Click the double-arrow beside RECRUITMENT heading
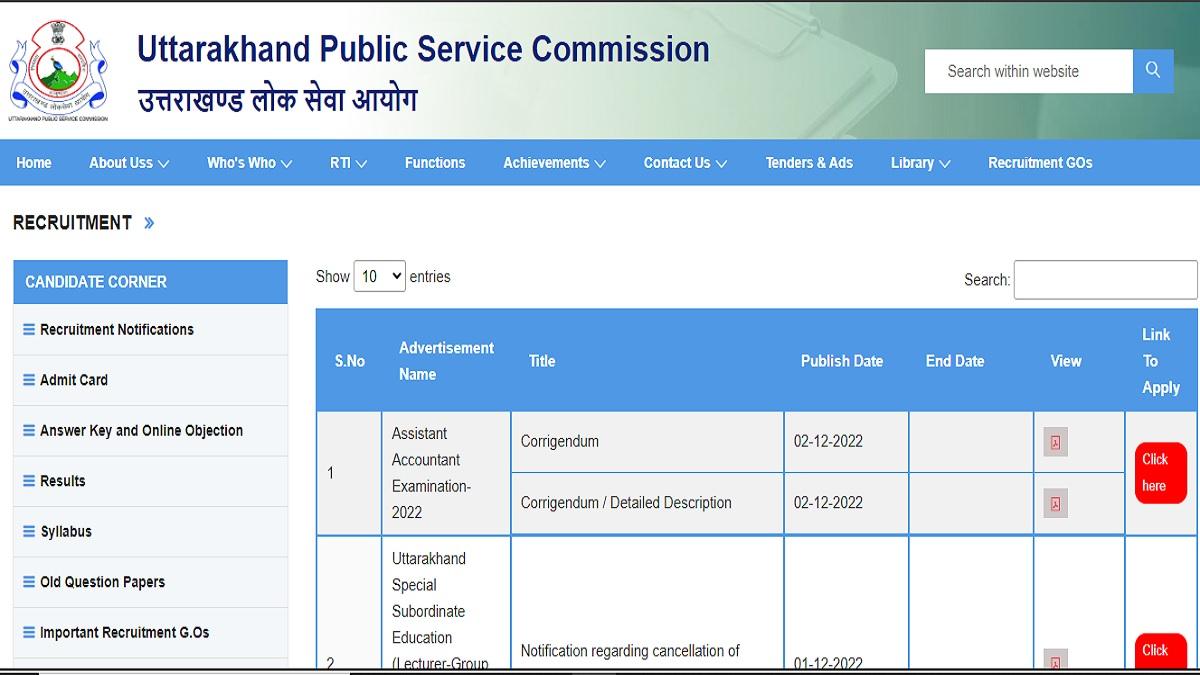 150,223
